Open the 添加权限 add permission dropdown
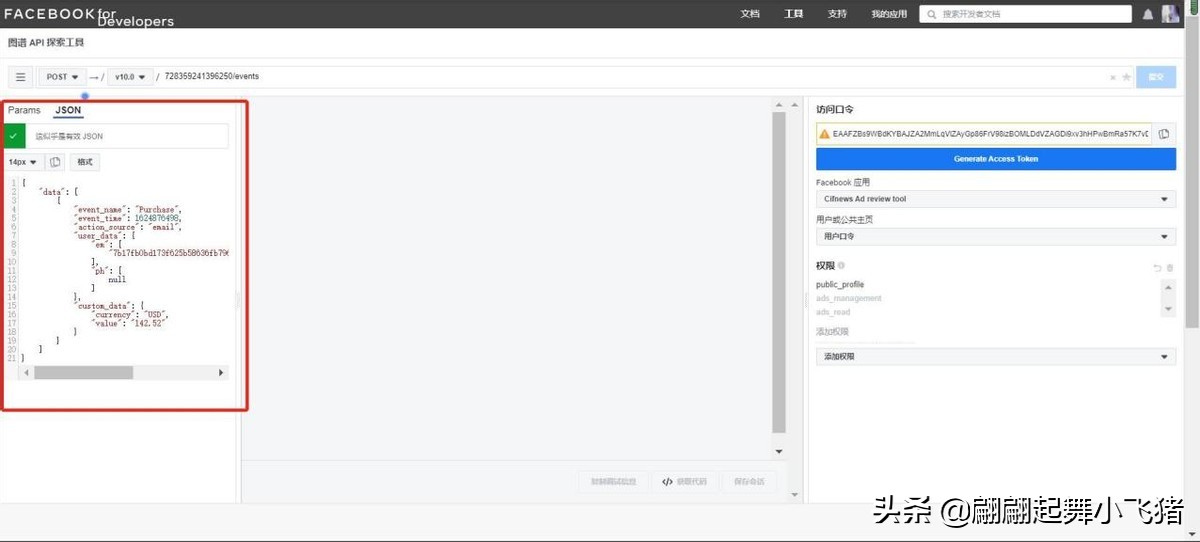This screenshot has width=1200, height=542. coord(996,356)
